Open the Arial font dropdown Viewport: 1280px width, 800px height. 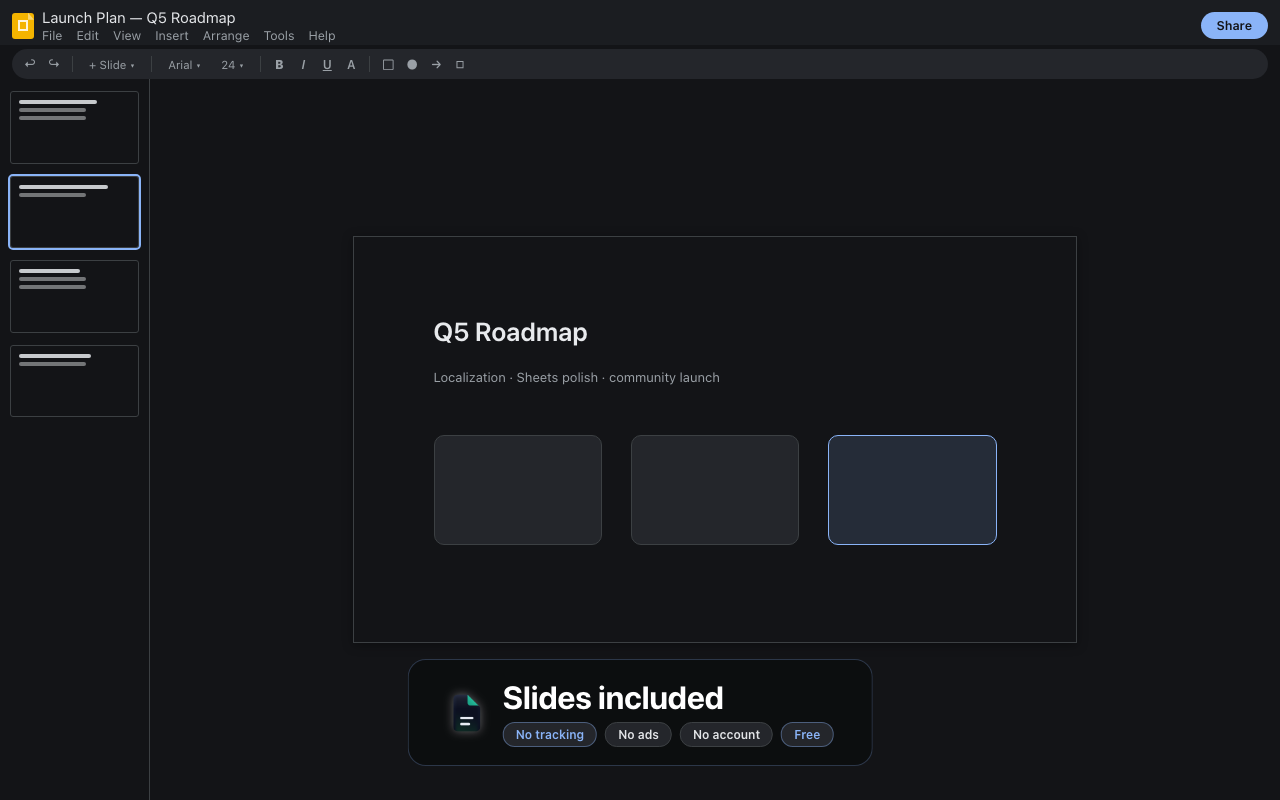[184, 65]
